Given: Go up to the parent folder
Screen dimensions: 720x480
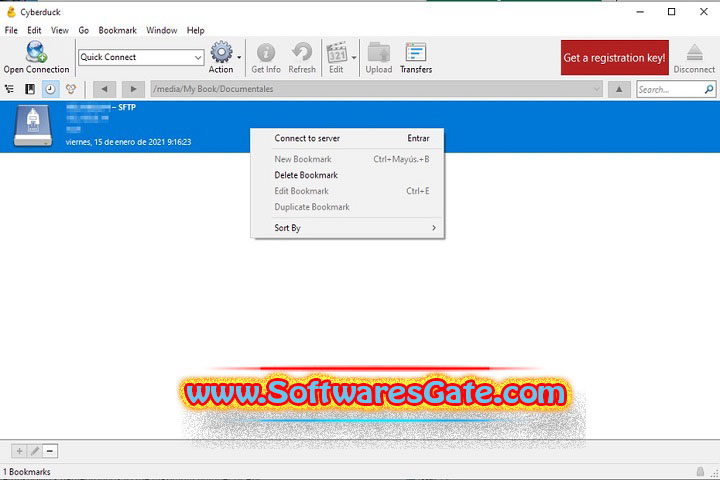Looking at the screenshot, I should click(619, 89).
